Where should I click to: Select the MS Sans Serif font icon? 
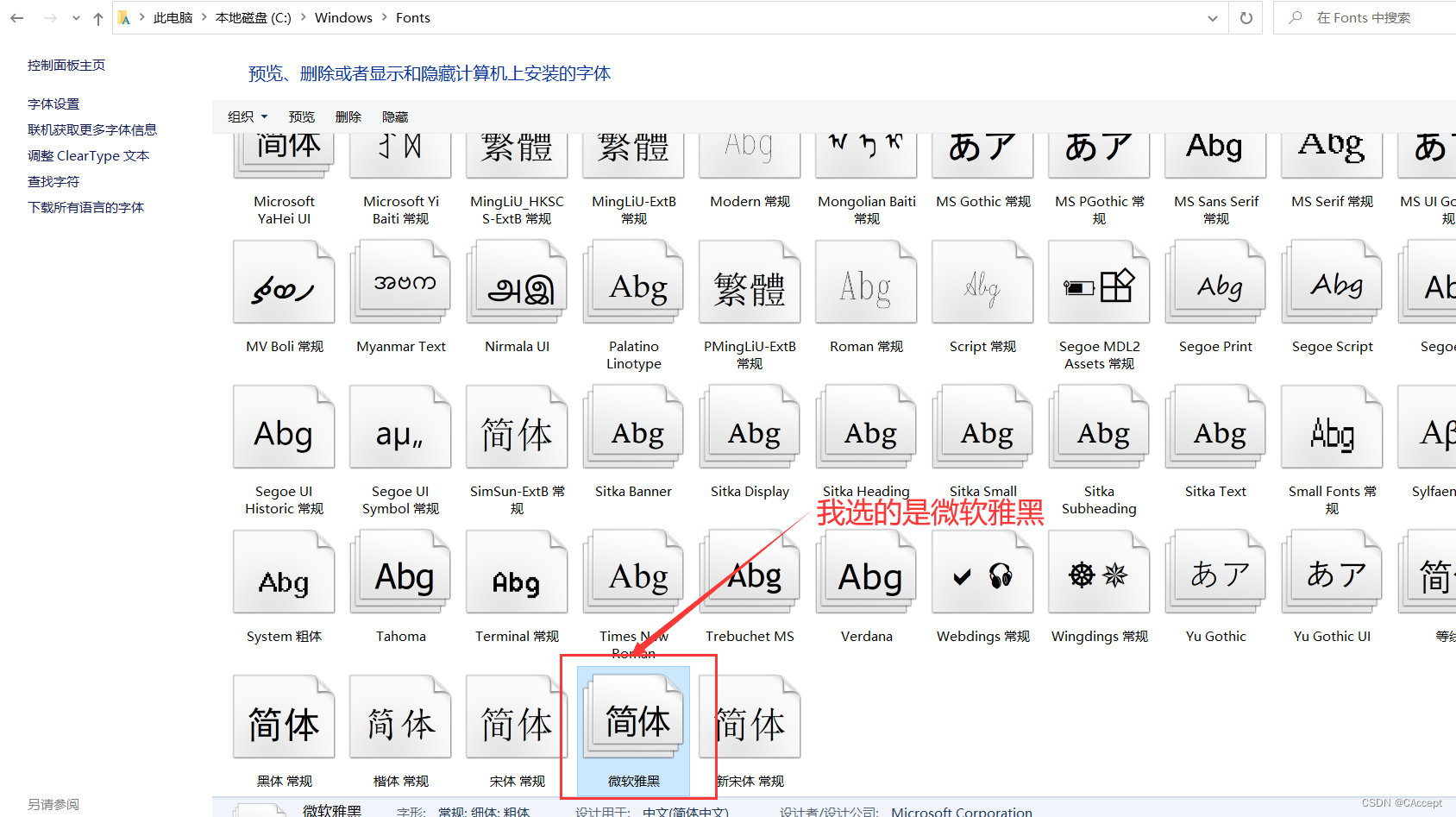pyautogui.click(x=1215, y=155)
